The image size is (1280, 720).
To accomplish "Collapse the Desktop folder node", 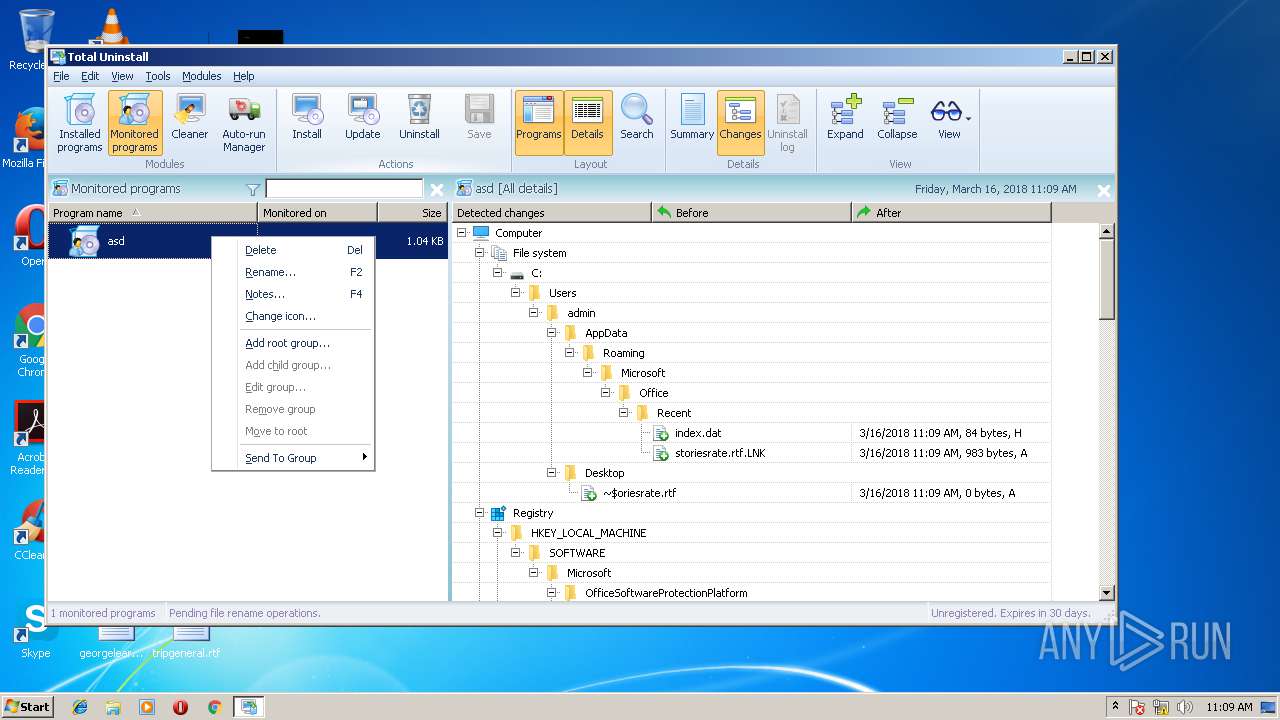I will (552, 473).
